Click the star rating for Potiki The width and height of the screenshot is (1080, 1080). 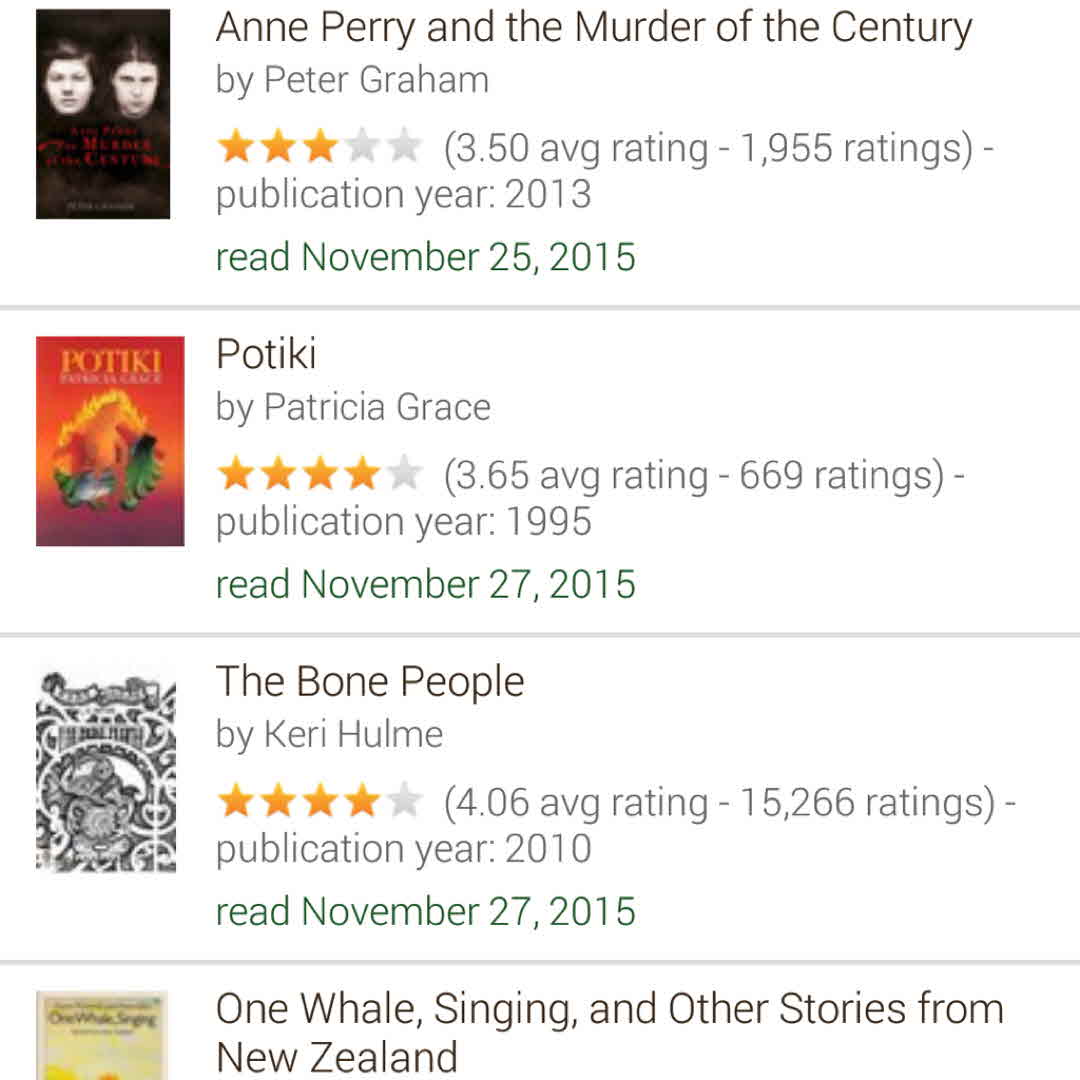[x=319, y=475]
